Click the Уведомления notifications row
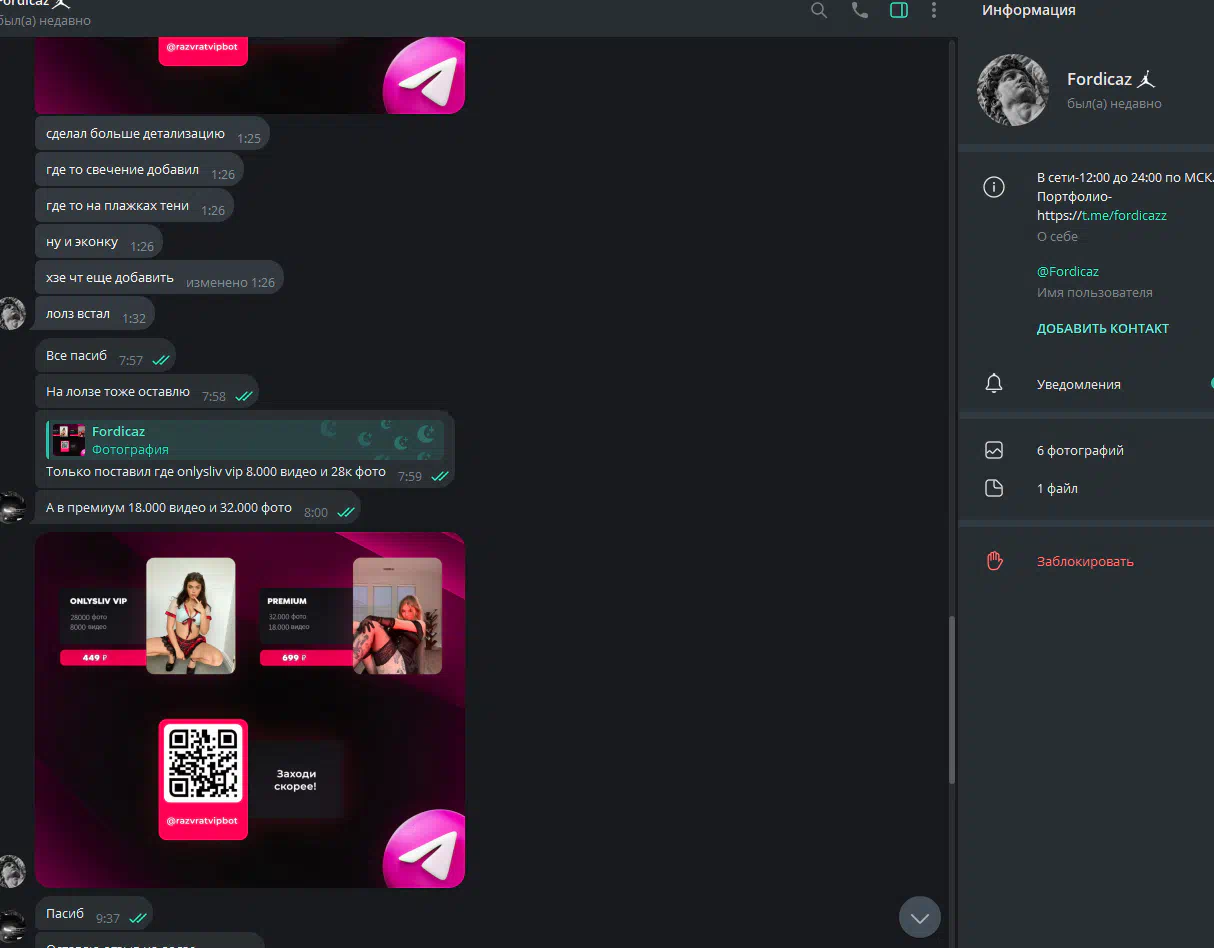 click(x=1086, y=384)
